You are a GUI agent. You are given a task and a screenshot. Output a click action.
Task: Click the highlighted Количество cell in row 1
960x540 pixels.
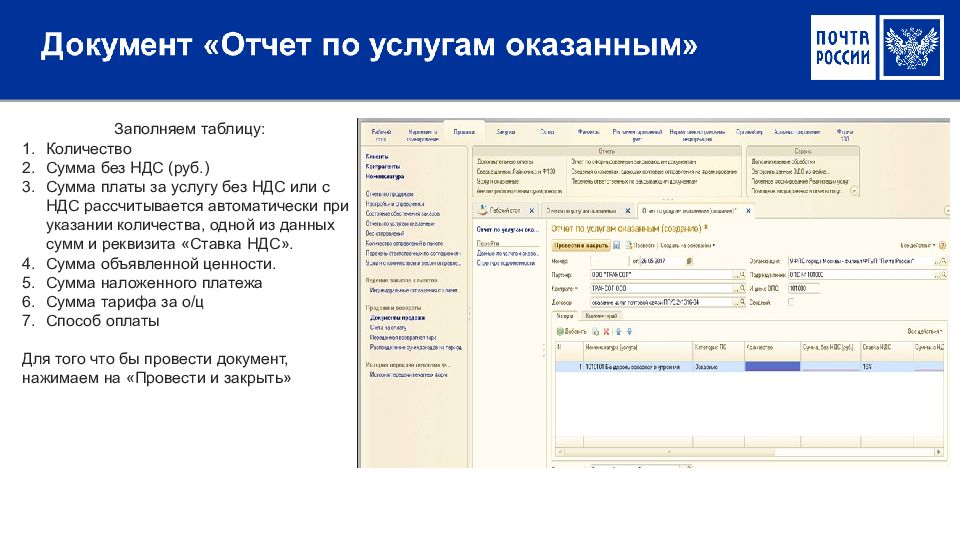(772, 367)
